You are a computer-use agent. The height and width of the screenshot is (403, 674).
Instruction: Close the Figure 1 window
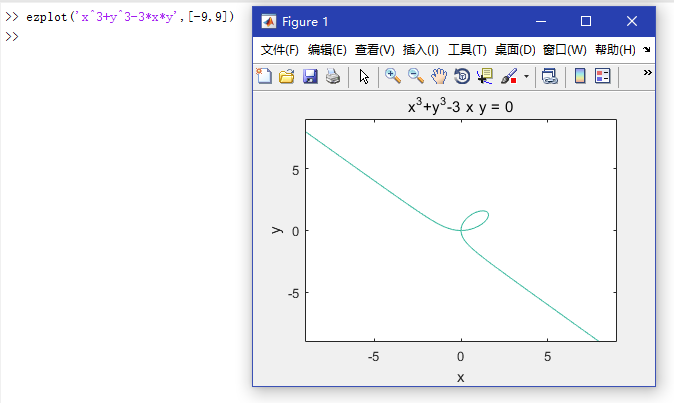631,21
